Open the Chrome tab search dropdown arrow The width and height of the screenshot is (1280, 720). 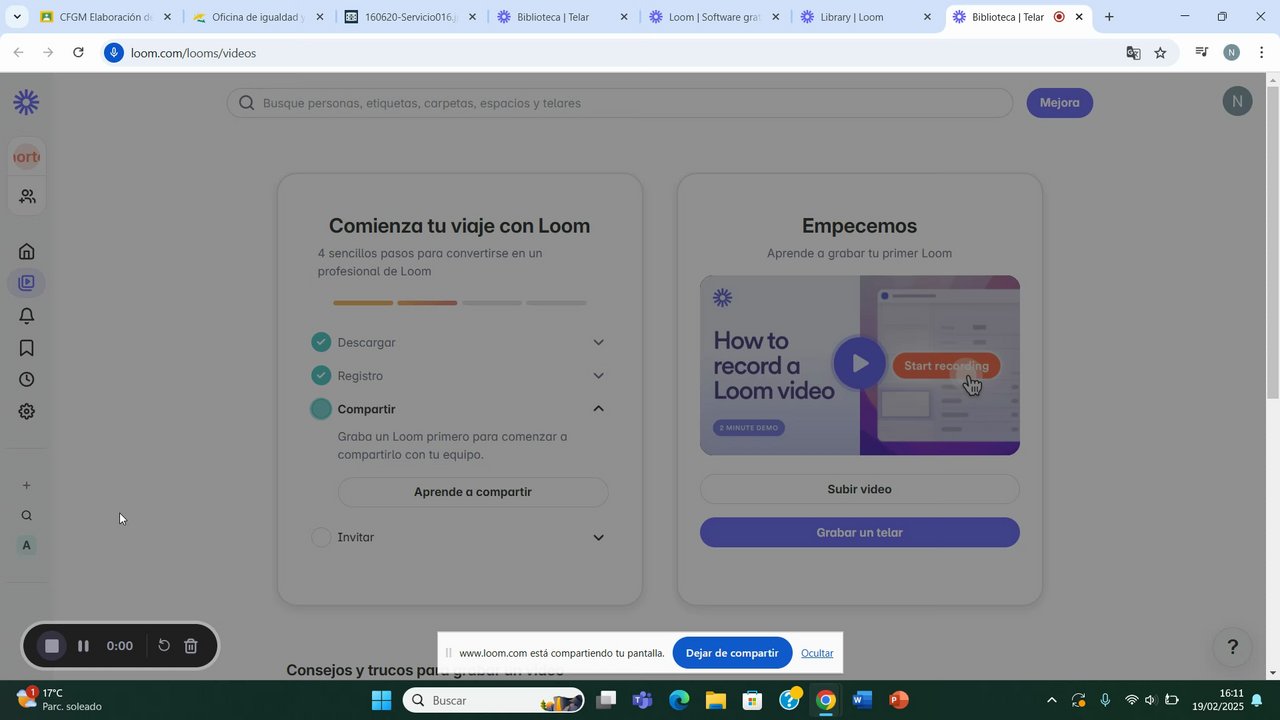17,17
